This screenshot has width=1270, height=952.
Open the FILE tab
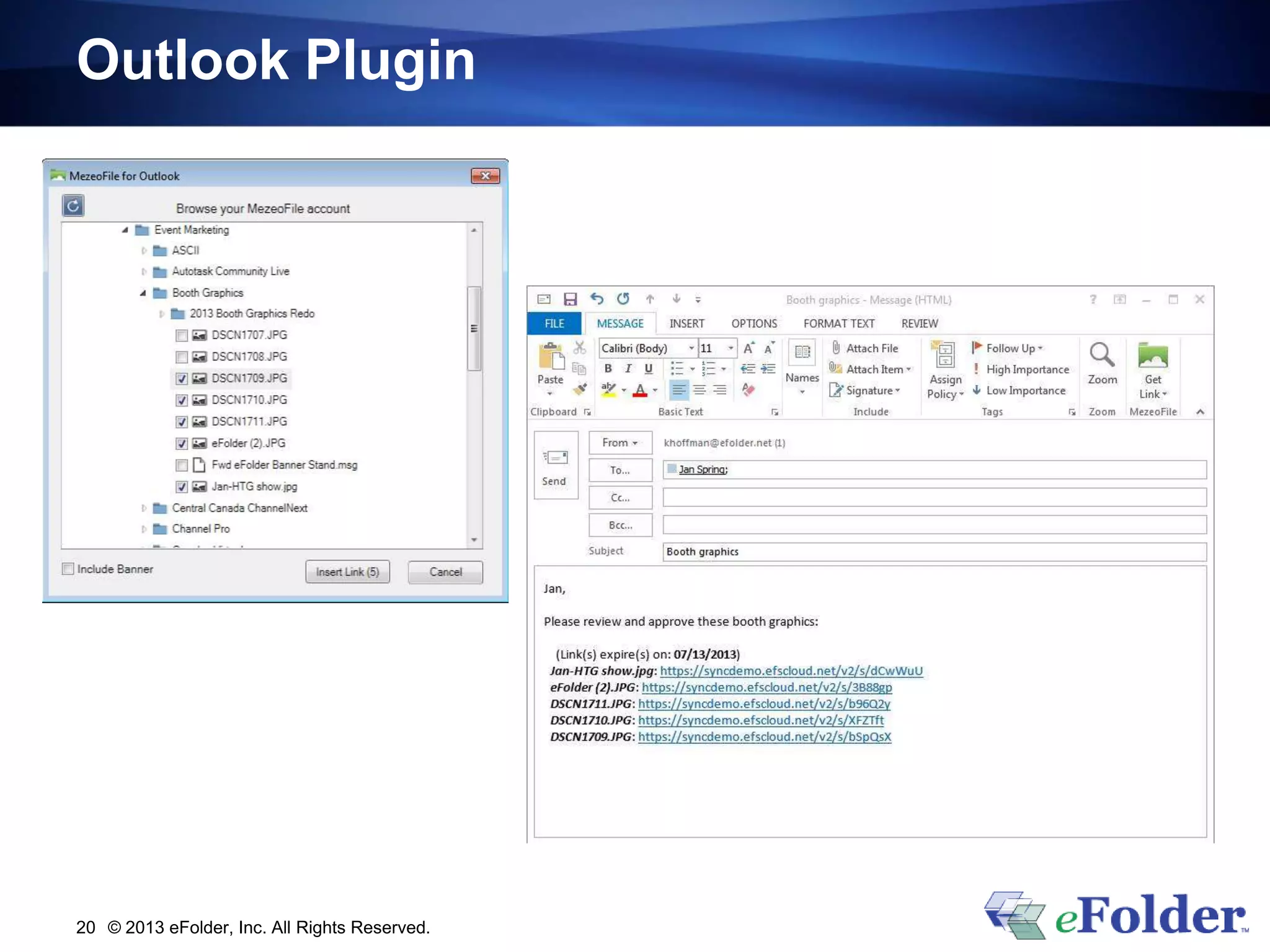pos(554,324)
